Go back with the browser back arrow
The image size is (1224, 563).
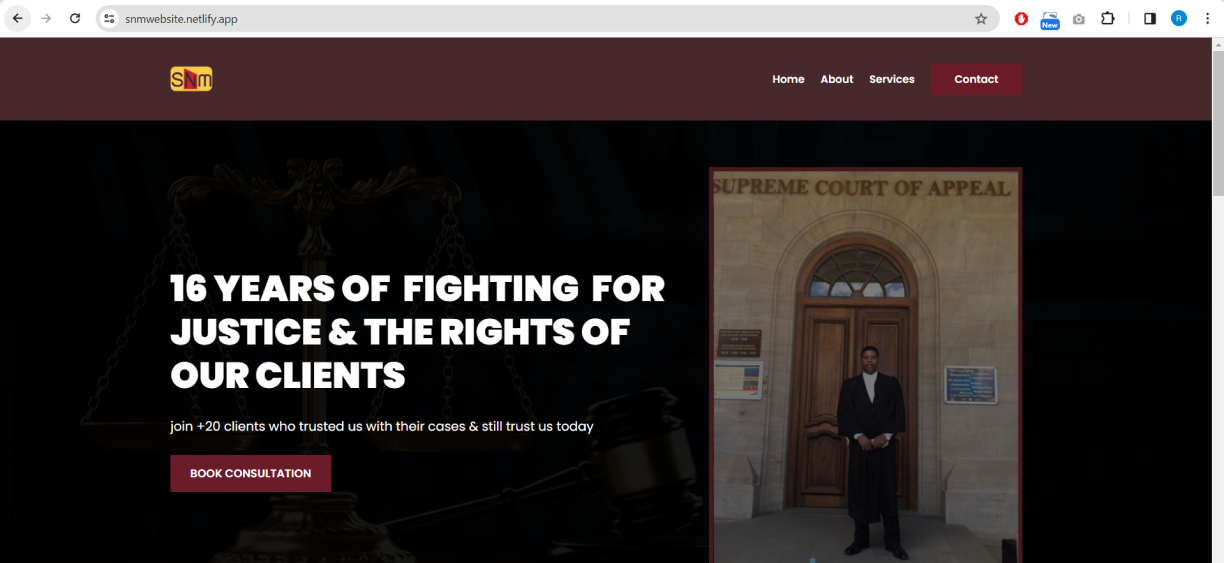pyautogui.click(x=17, y=18)
